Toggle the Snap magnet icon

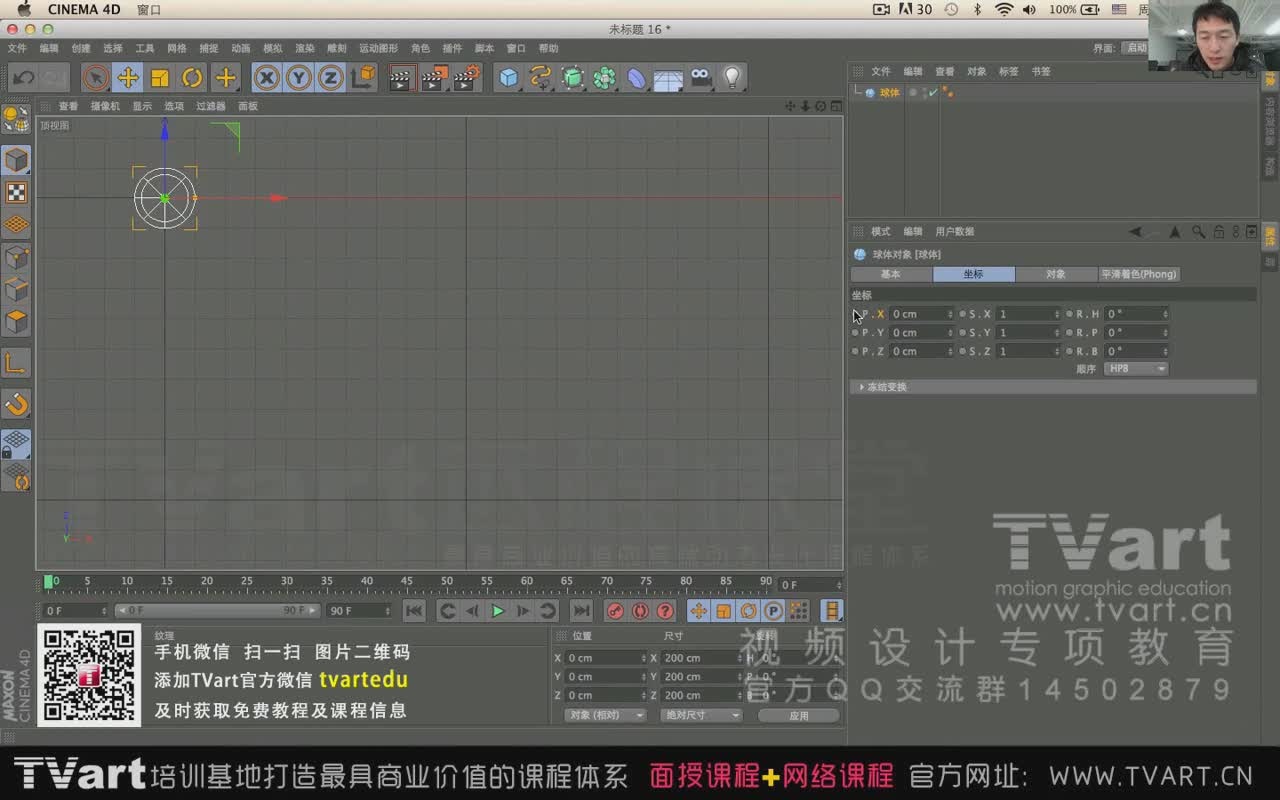[x=17, y=404]
